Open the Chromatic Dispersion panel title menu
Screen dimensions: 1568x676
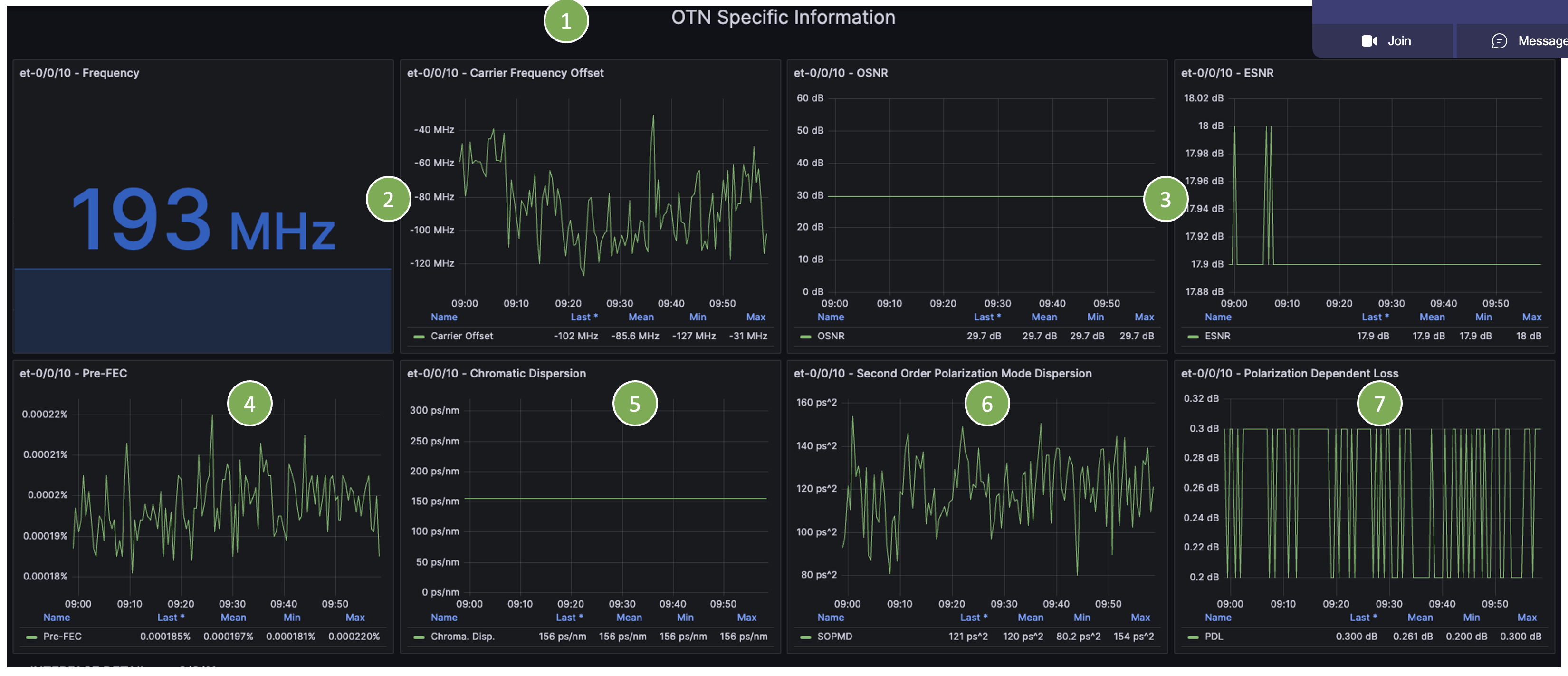pyautogui.click(x=496, y=373)
